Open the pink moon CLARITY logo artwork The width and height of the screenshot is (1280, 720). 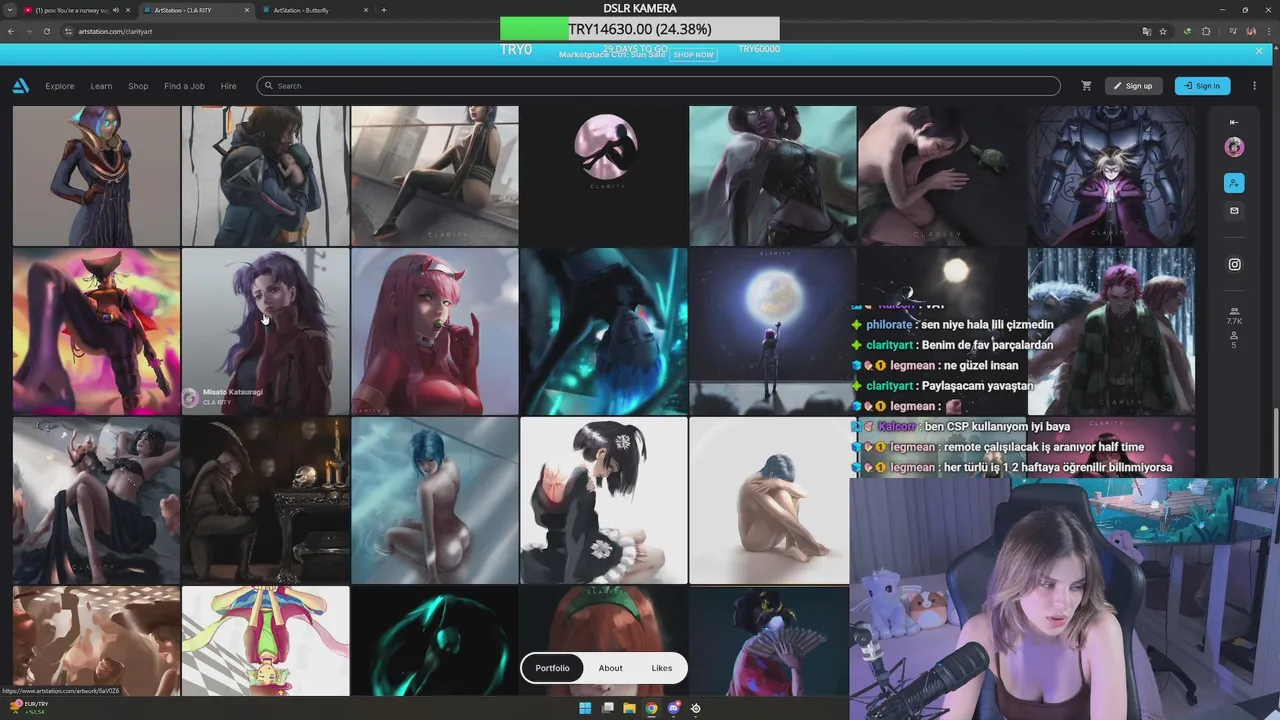[x=604, y=176]
